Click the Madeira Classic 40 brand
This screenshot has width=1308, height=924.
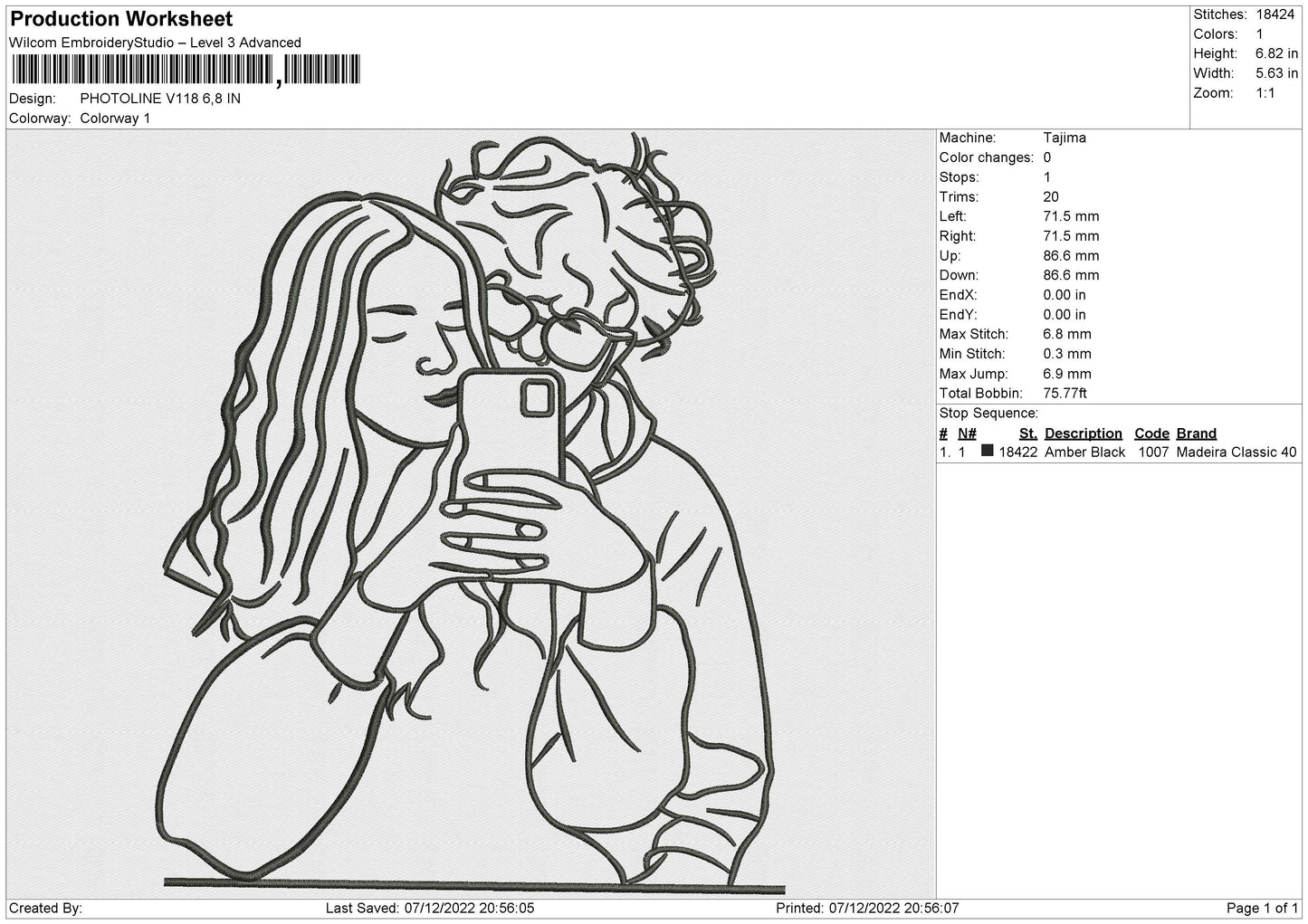[x=1236, y=452]
